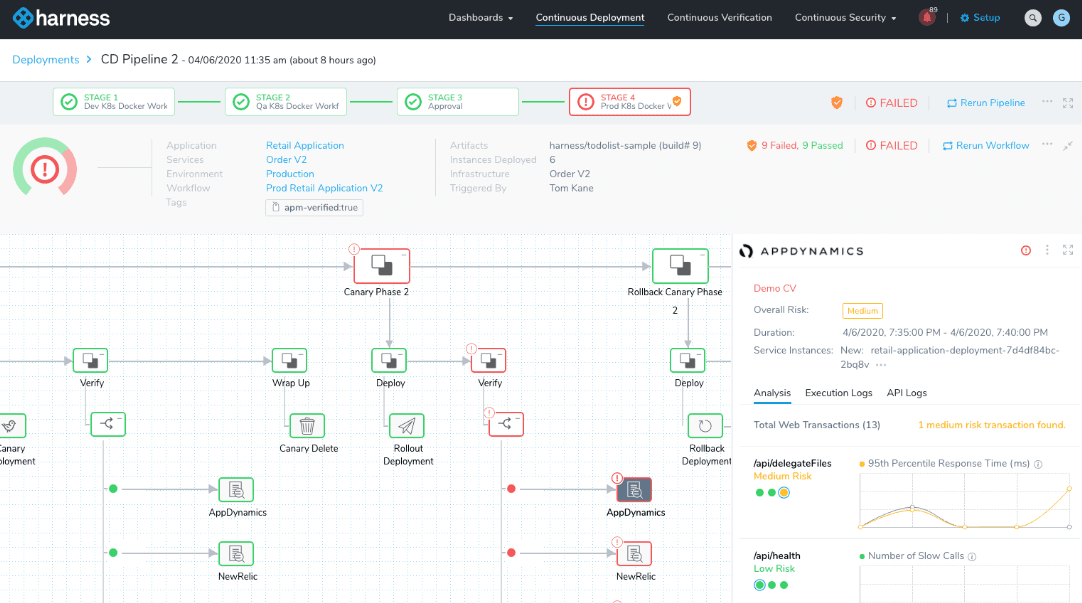Go back to Deployments breadcrumb
1082x603 pixels.
click(x=46, y=60)
